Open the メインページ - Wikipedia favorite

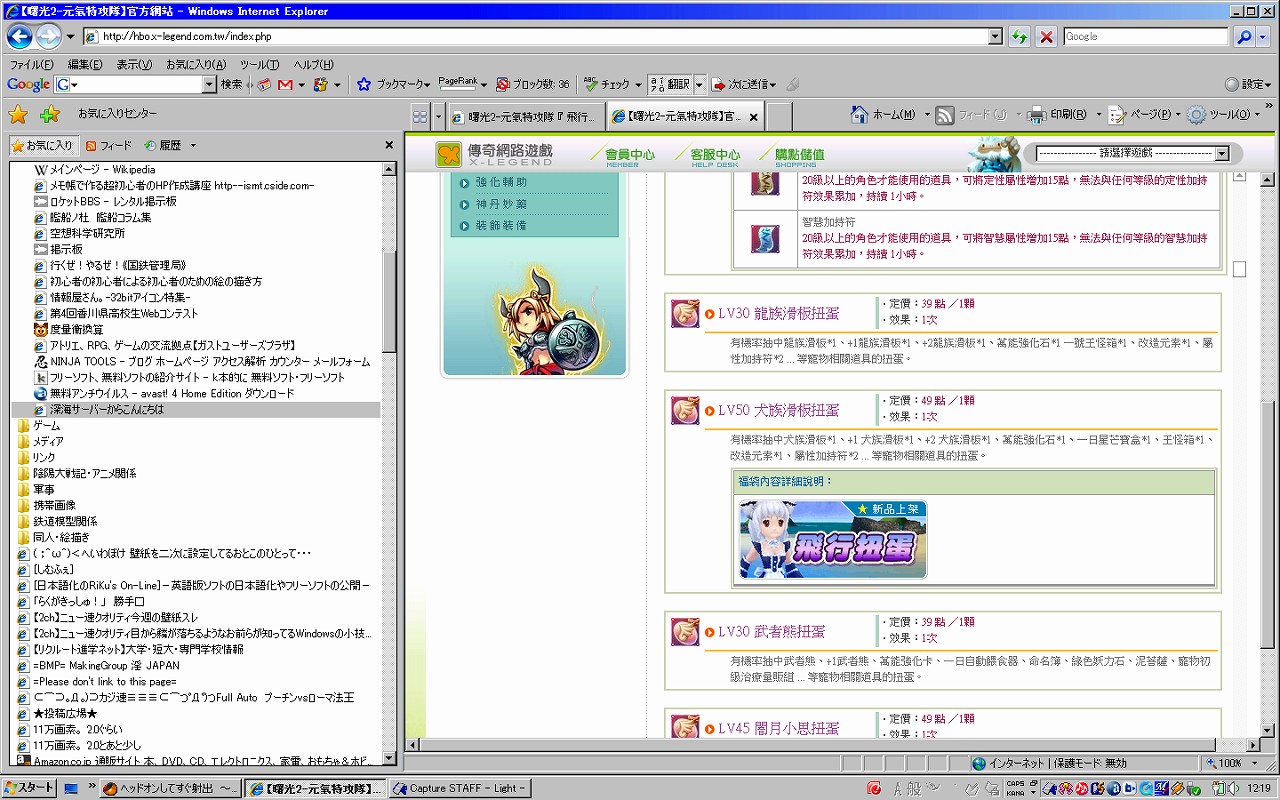click(x=102, y=169)
